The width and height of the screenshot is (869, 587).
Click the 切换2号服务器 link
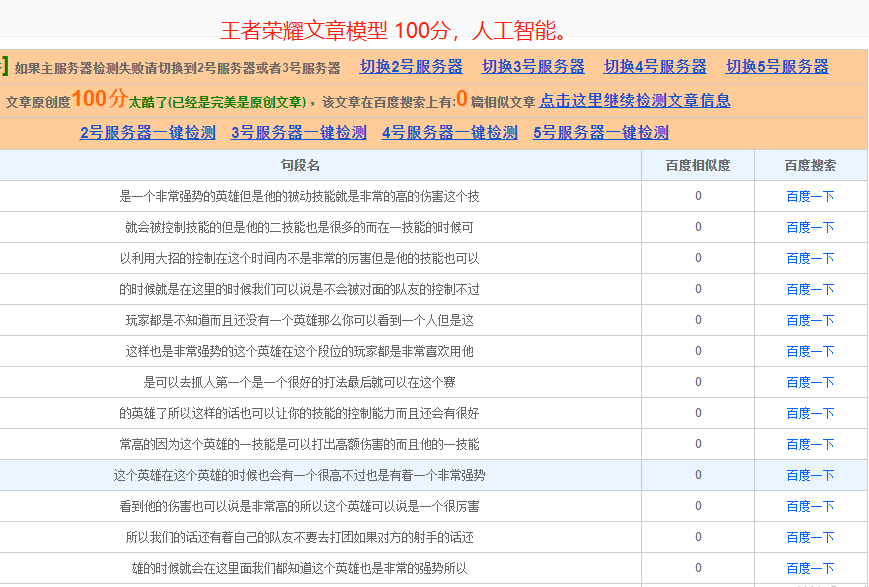411,67
